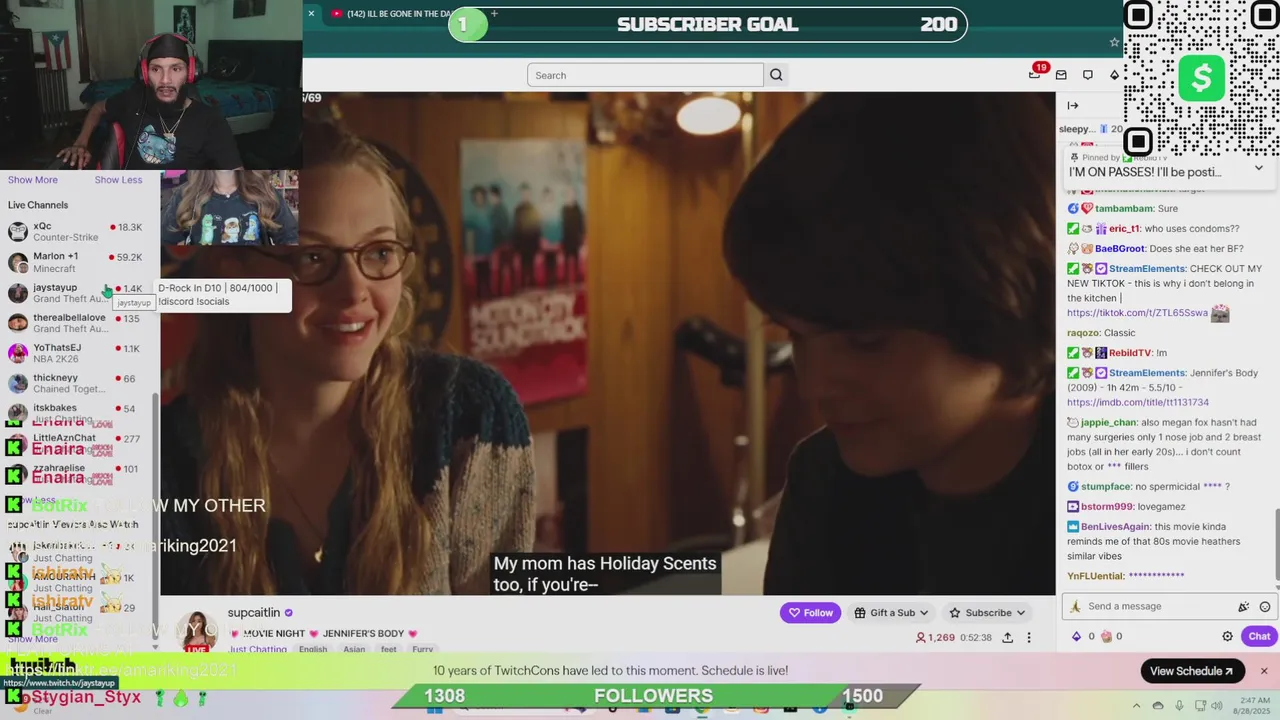Click the Just Chatting category link under title
Image resolution: width=1280 pixels, height=720 pixels.
[x=257, y=649]
